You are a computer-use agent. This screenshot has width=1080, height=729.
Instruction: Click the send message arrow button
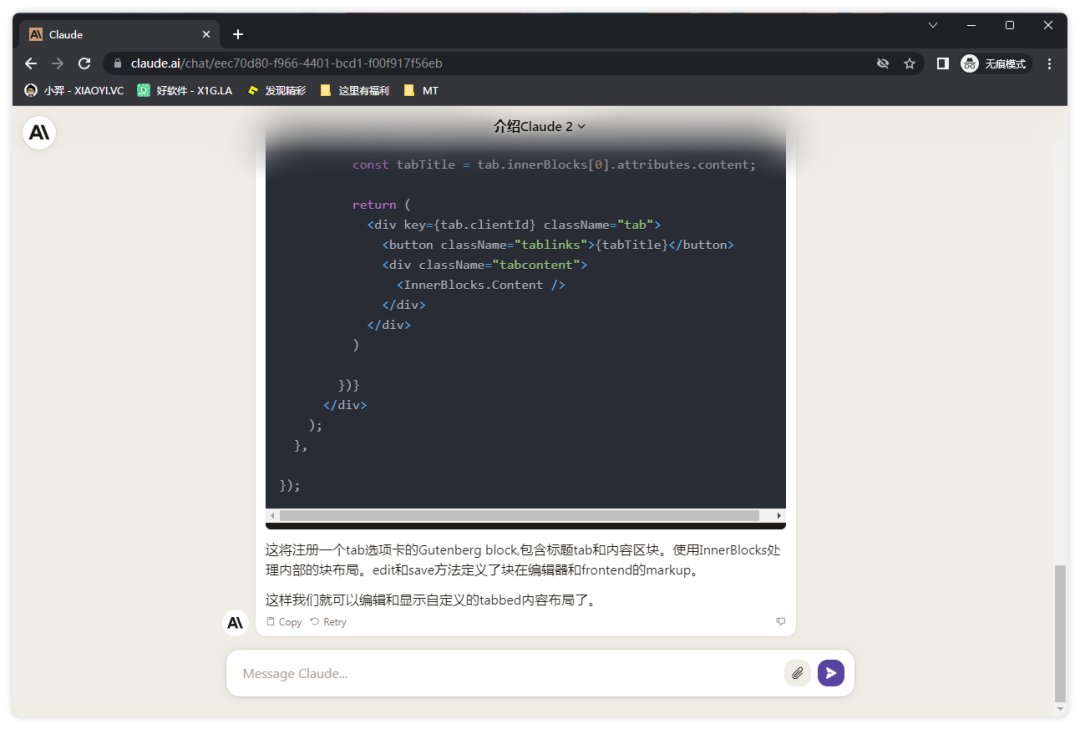[x=830, y=673]
